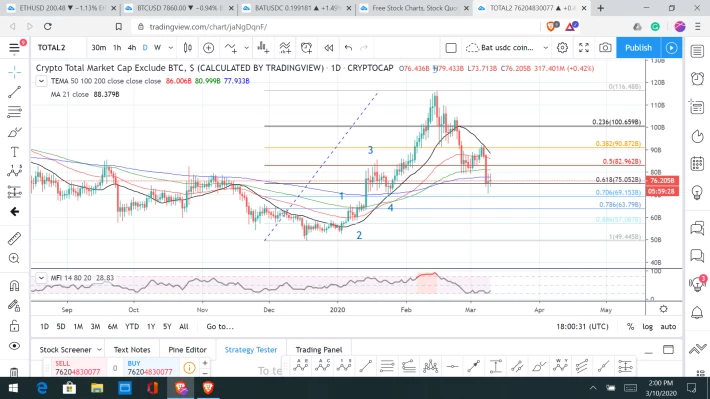
Task: Remove drawings with trash icon
Action: tap(14, 372)
